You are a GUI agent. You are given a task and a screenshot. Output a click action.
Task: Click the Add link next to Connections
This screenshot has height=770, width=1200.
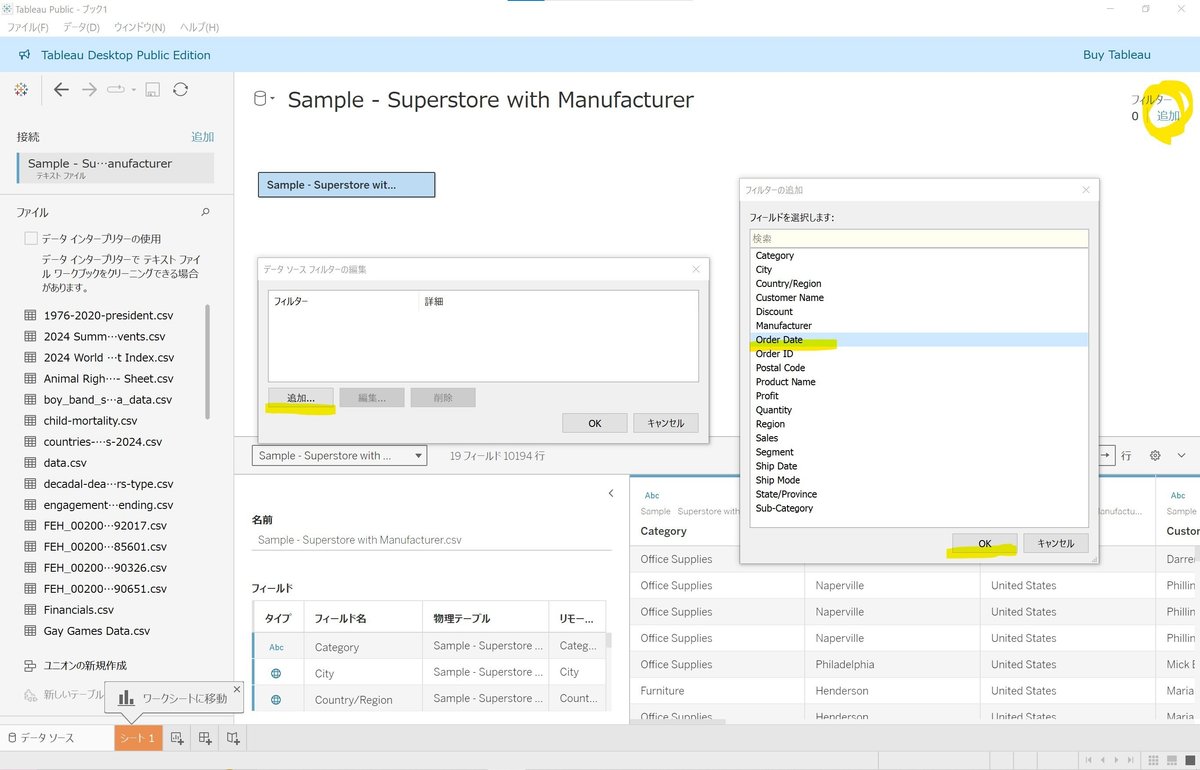click(203, 137)
